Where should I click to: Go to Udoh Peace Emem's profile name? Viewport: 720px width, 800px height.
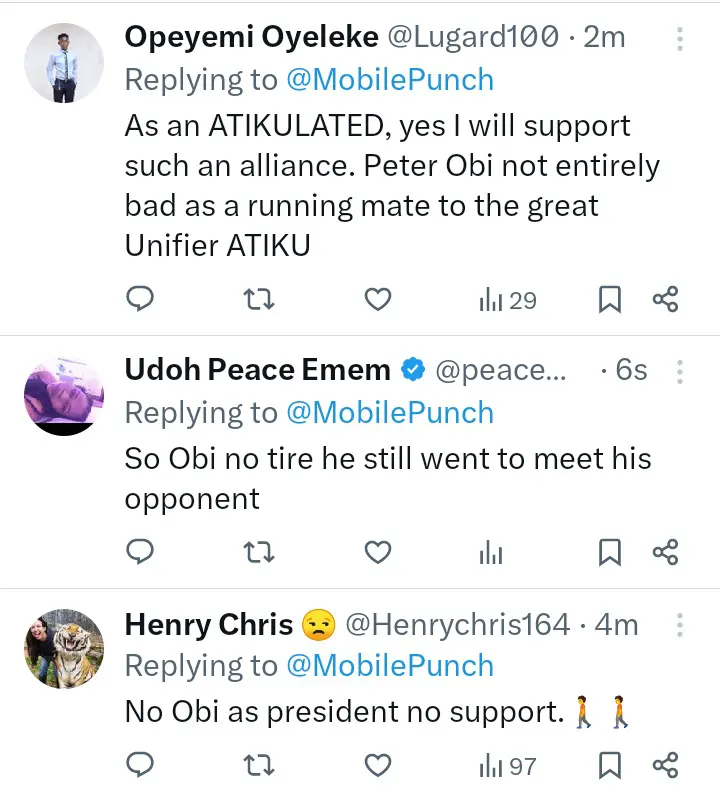(x=257, y=370)
